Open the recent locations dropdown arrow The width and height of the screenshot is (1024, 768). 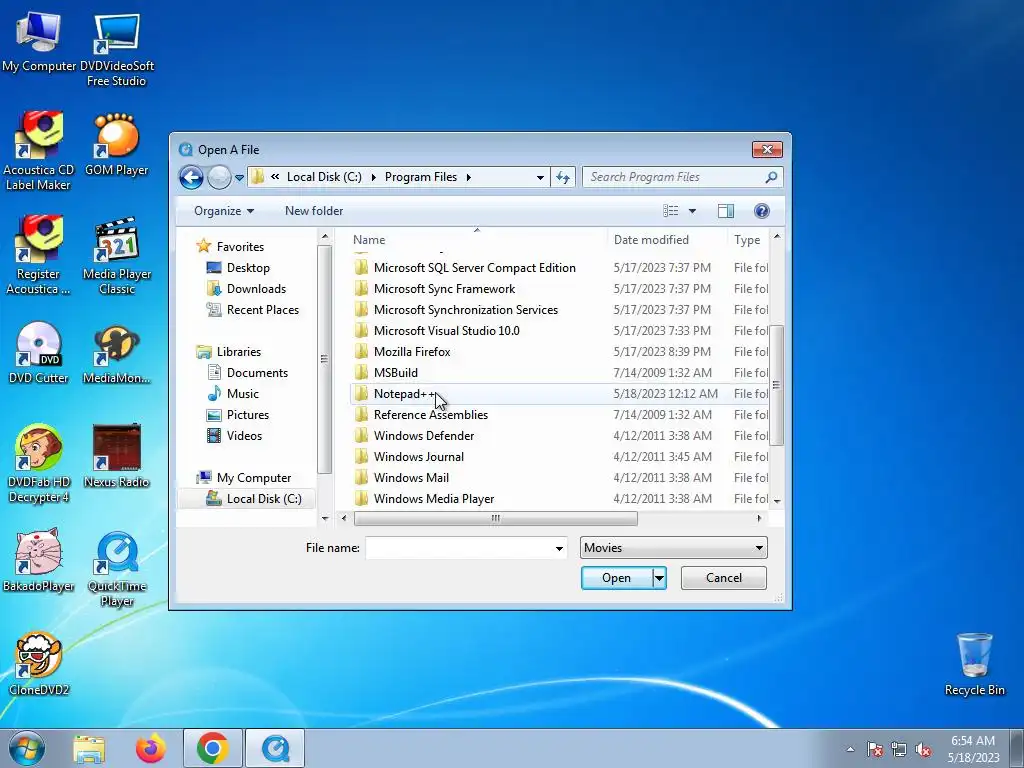pos(239,178)
